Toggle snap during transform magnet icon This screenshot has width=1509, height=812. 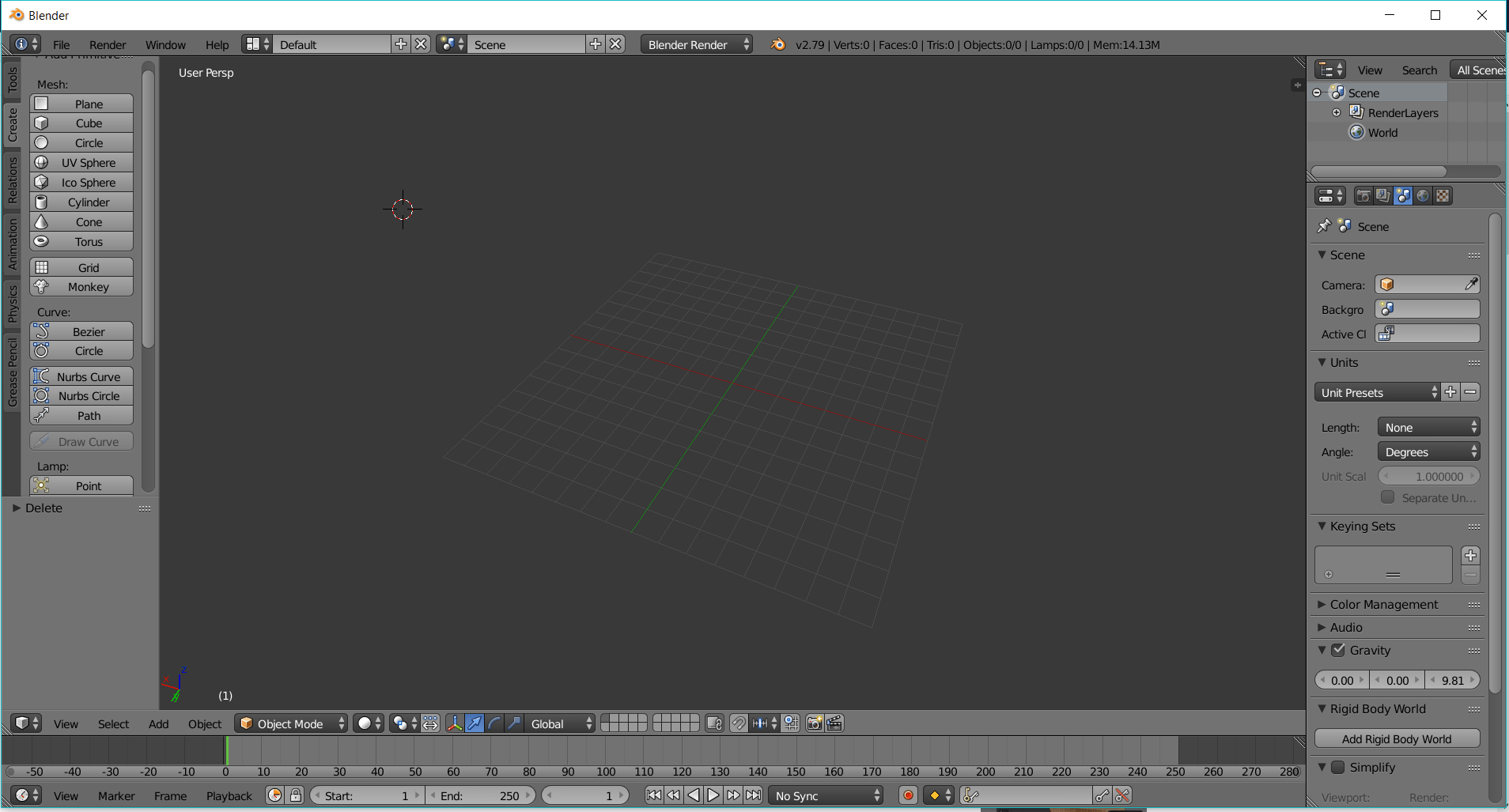click(738, 723)
